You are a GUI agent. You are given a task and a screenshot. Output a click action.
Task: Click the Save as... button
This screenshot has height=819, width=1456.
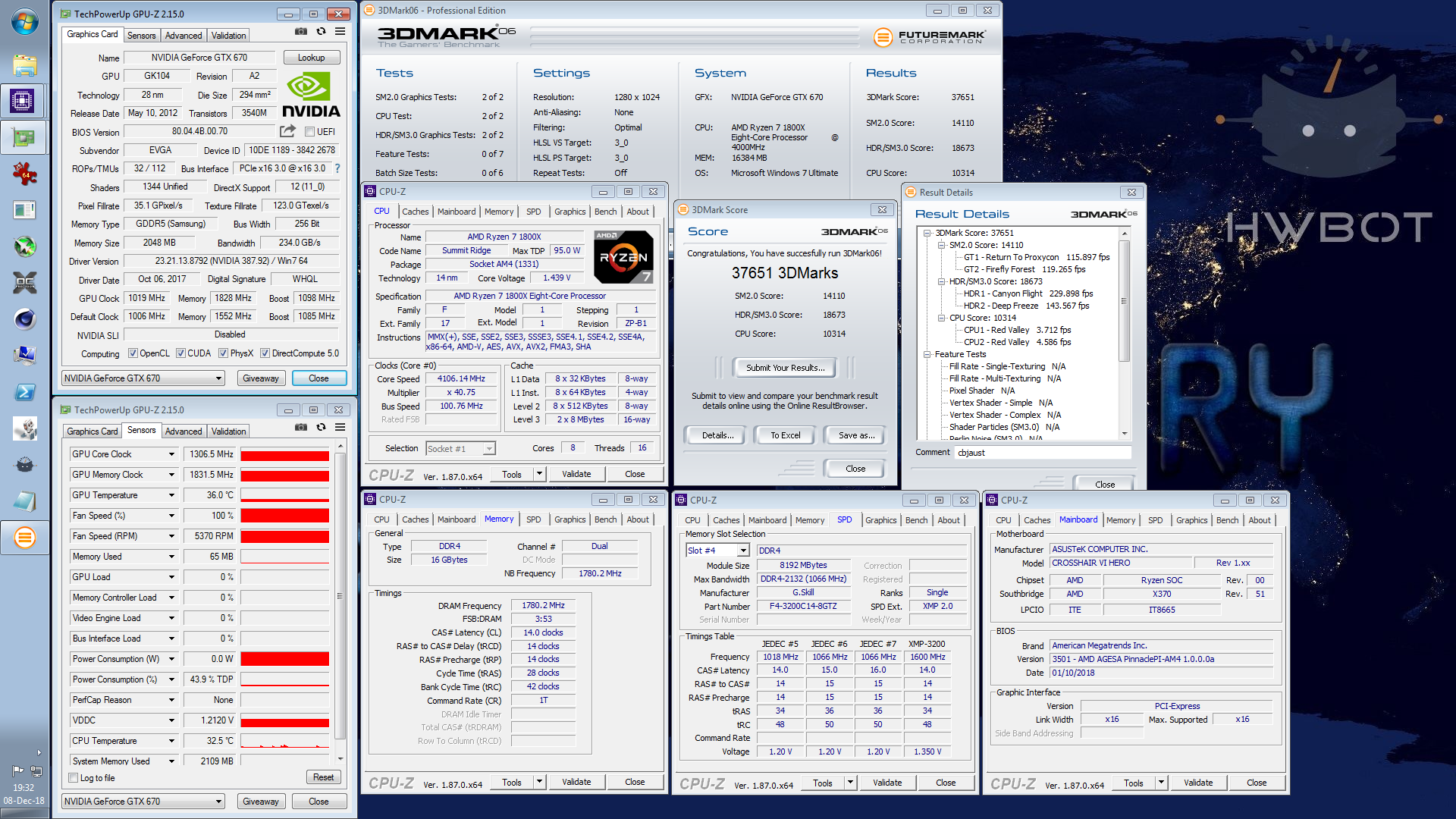click(x=855, y=435)
